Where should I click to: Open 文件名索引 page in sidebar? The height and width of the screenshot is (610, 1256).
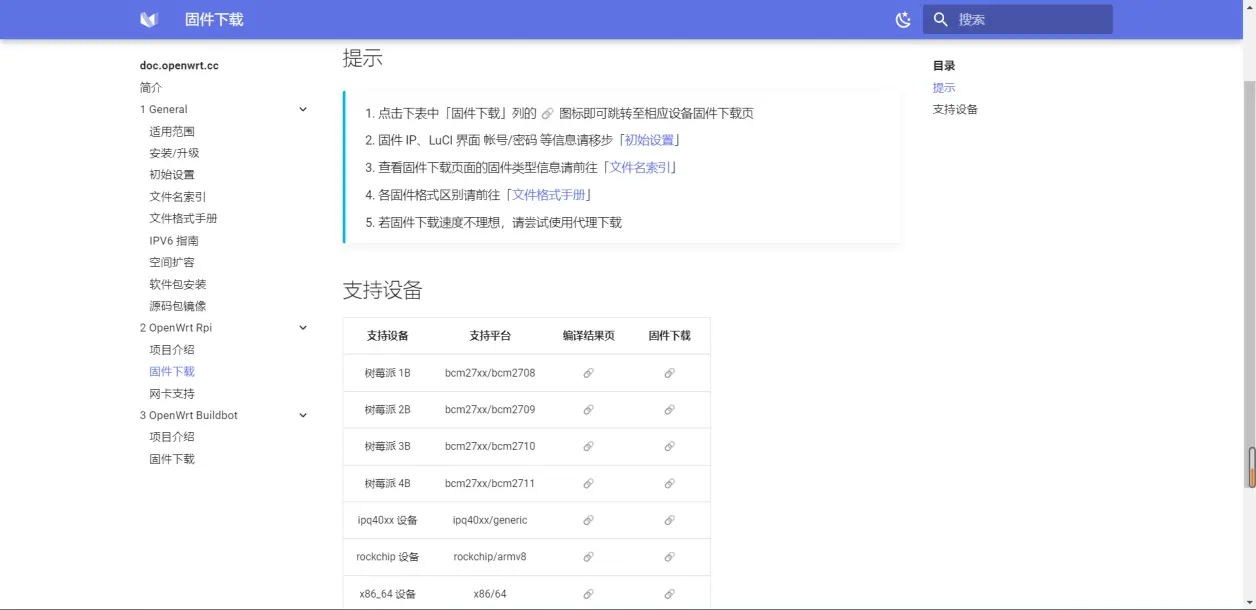point(178,197)
